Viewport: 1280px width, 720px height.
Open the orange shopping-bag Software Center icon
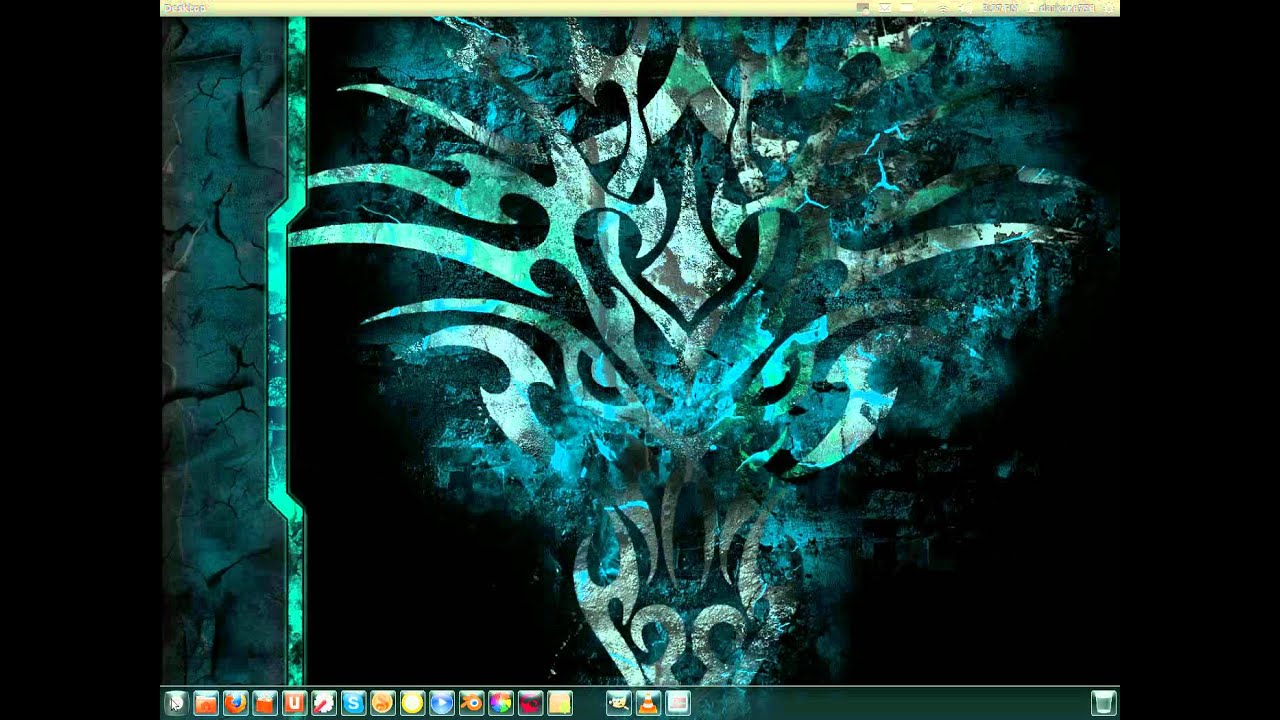pyautogui.click(x=264, y=703)
